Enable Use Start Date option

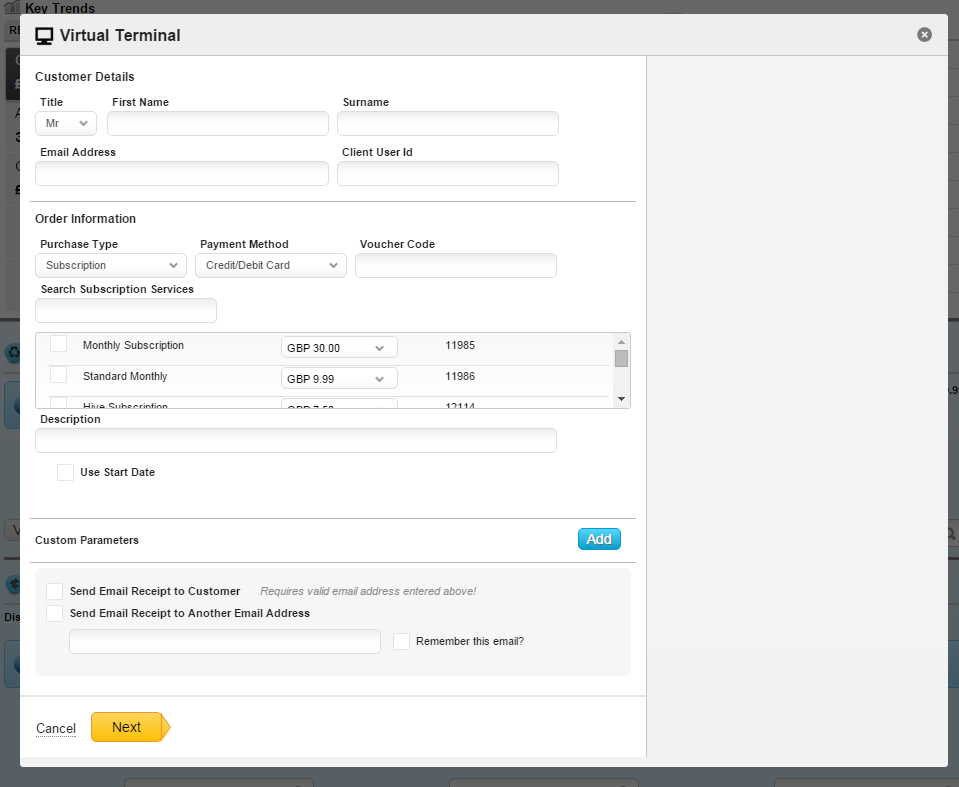pyautogui.click(x=65, y=472)
